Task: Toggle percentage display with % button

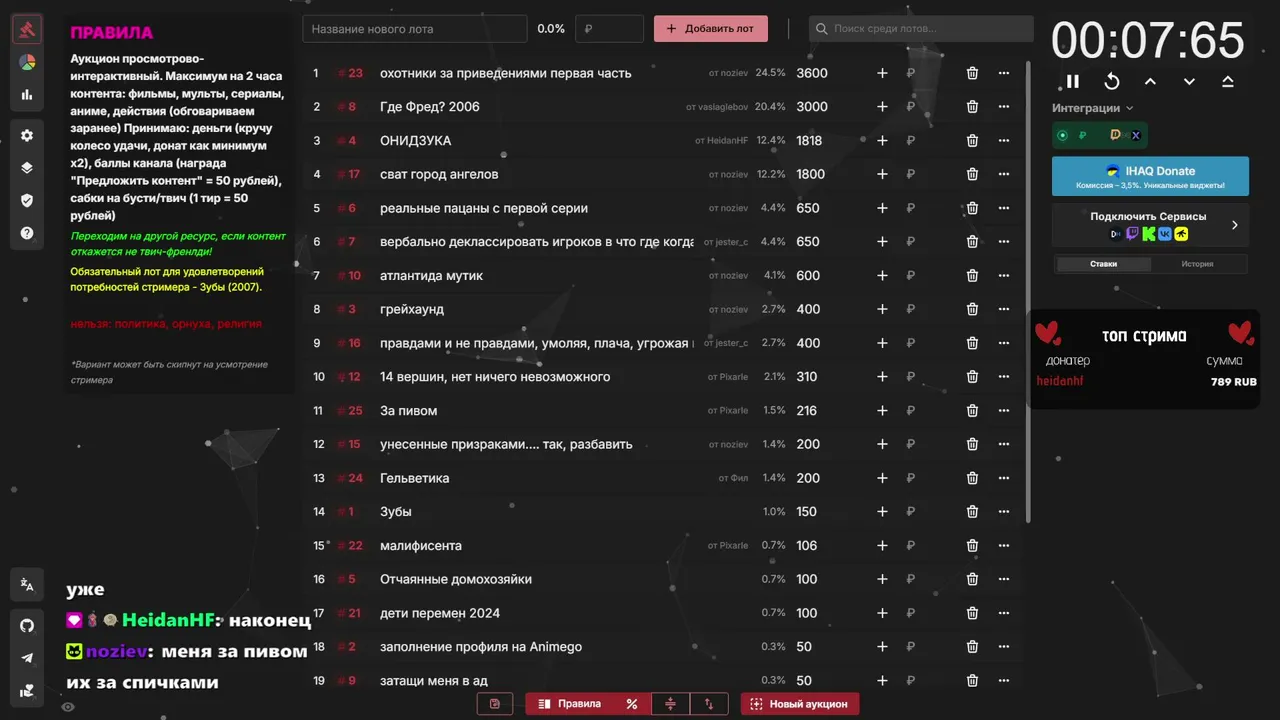Action: [x=632, y=704]
